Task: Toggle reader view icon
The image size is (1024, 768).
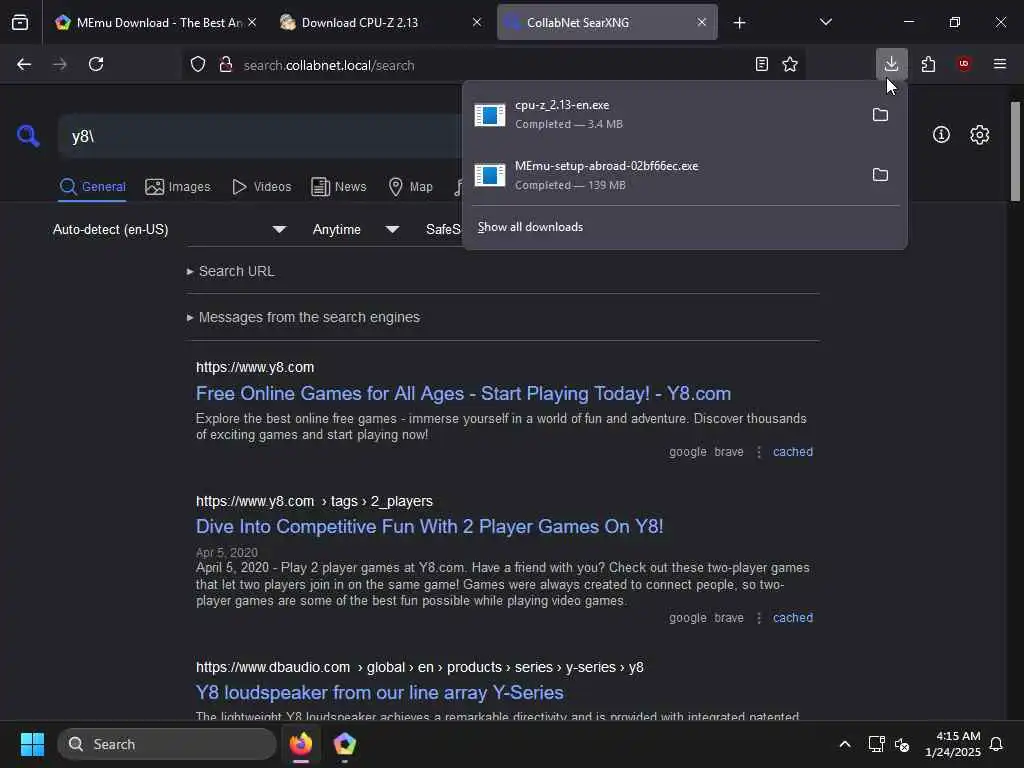Action: tap(761, 64)
